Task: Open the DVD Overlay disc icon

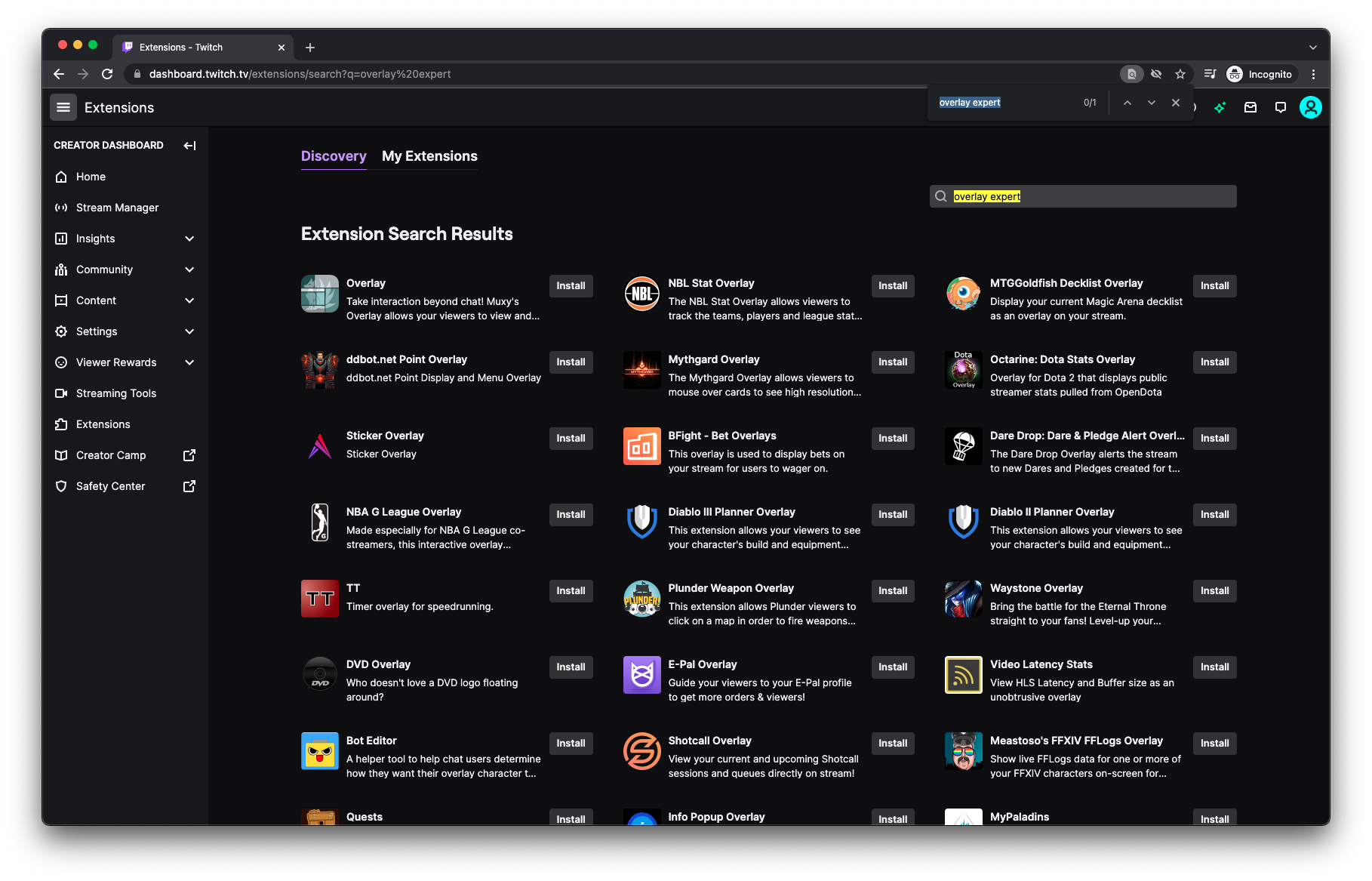Action: pos(320,675)
